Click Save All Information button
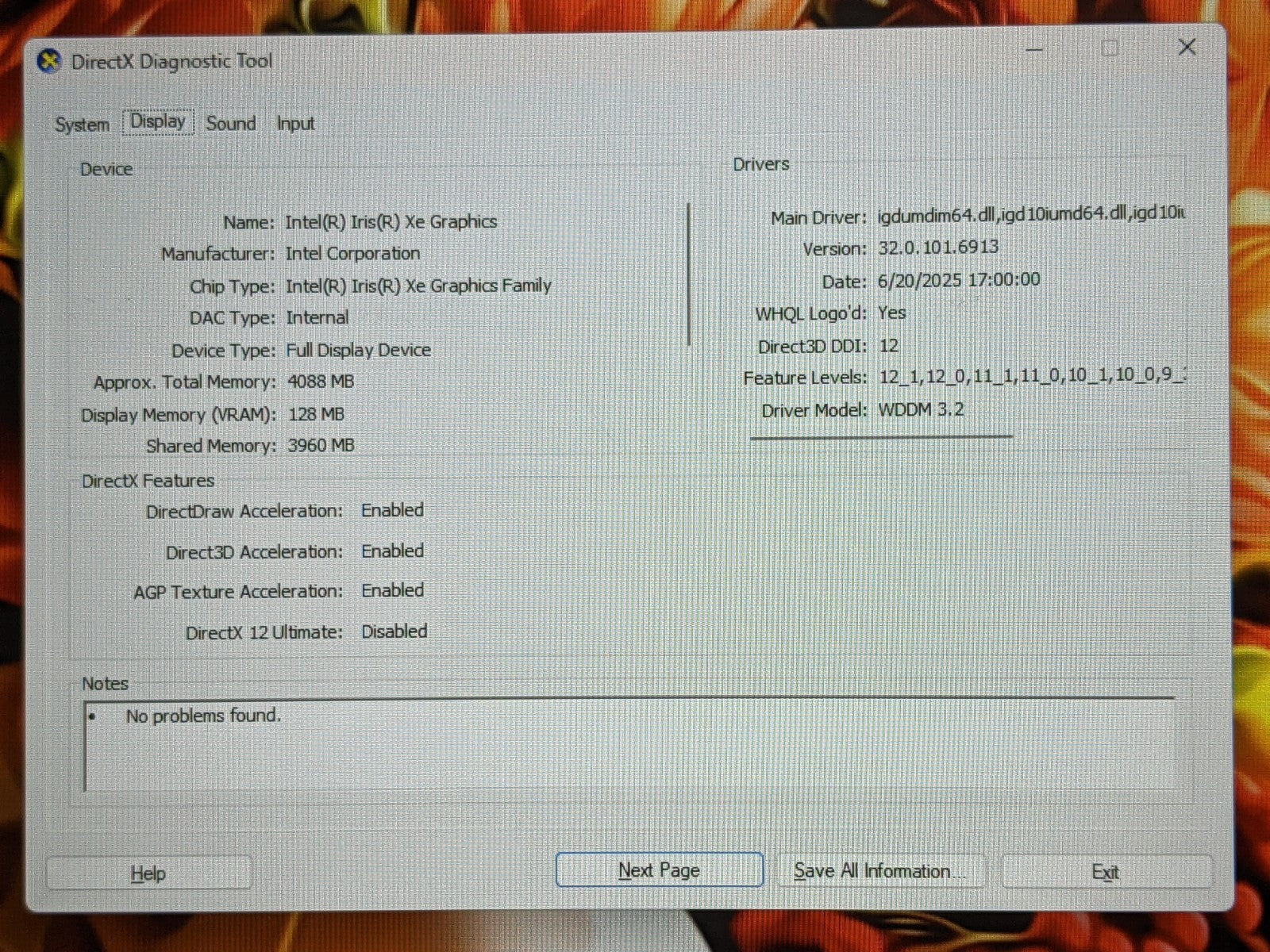The image size is (1270, 952). click(x=879, y=871)
